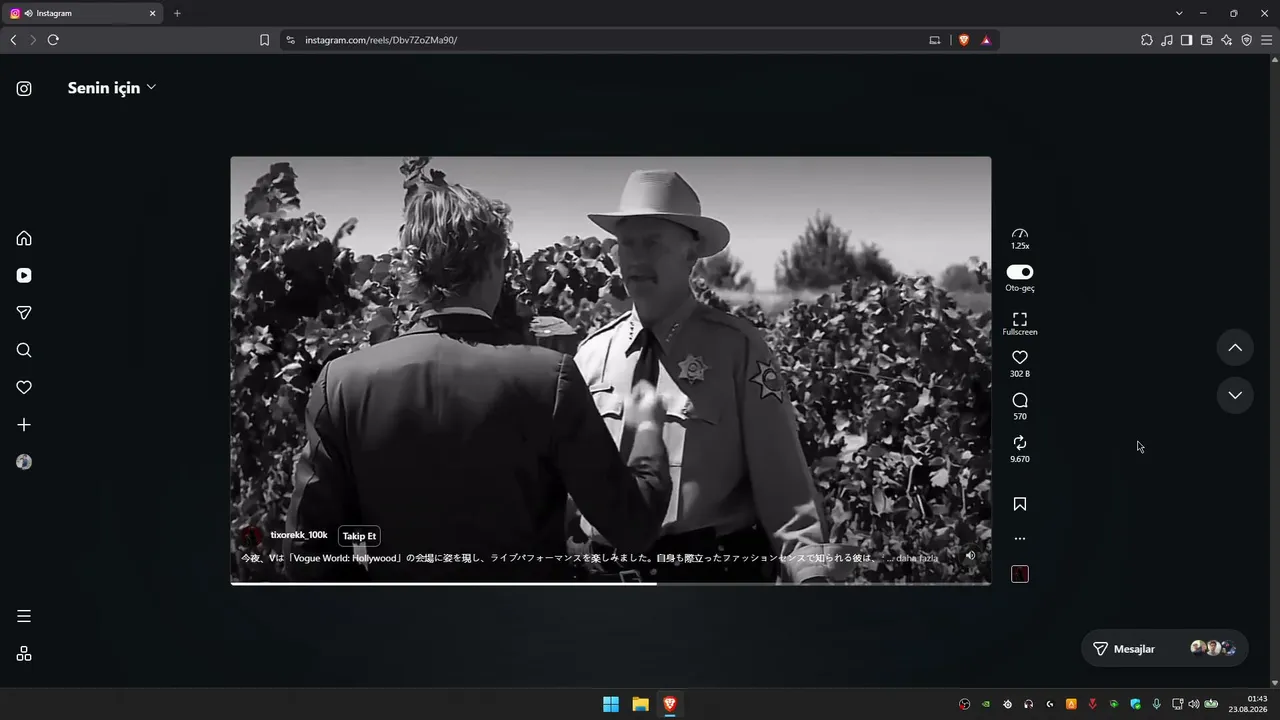Open the system volume speaker tray icon
1280x720 pixels.
pos(1193,704)
